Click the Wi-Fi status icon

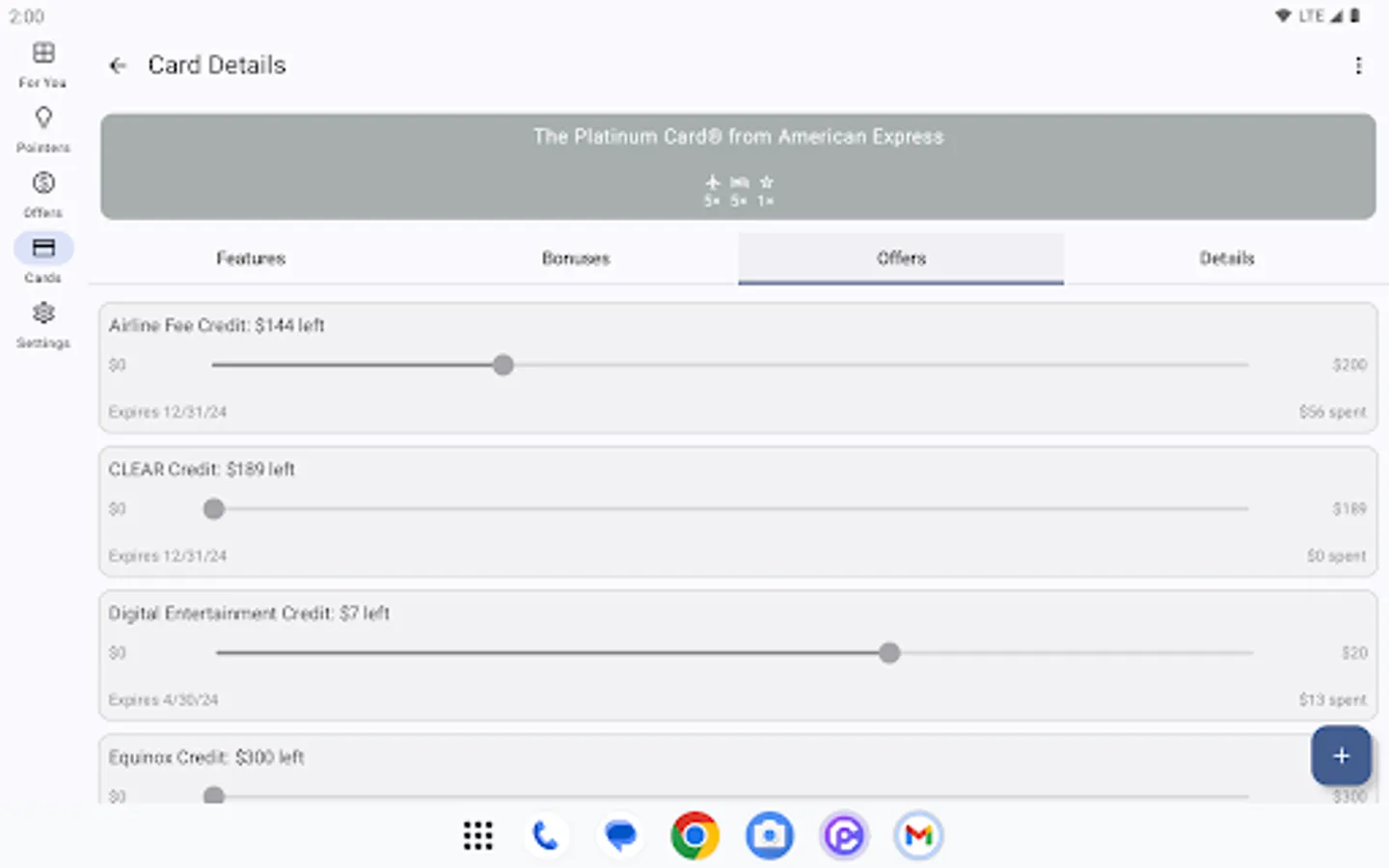click(1283, 15)
